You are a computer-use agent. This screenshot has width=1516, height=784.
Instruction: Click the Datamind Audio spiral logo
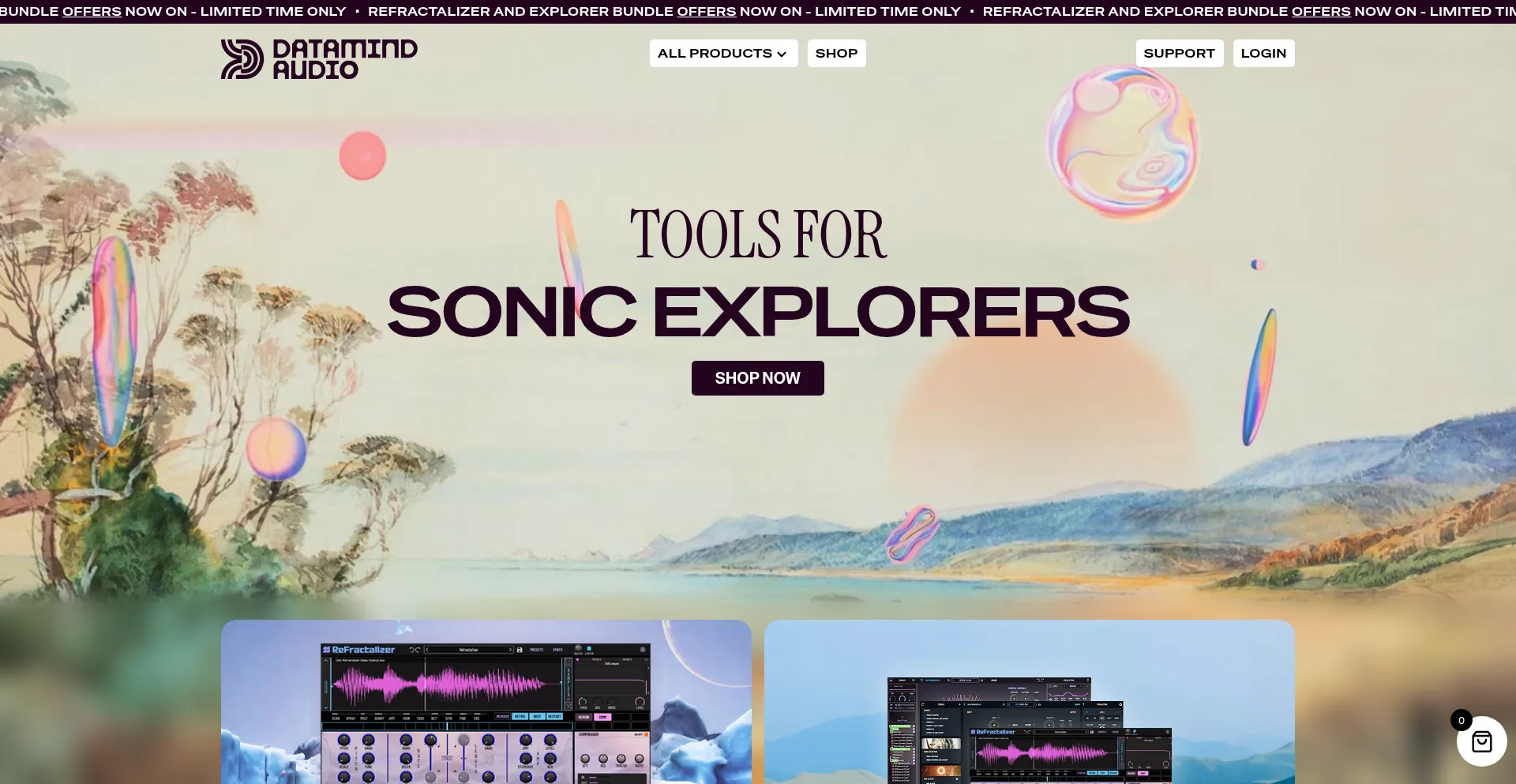(x=242, y=59)
